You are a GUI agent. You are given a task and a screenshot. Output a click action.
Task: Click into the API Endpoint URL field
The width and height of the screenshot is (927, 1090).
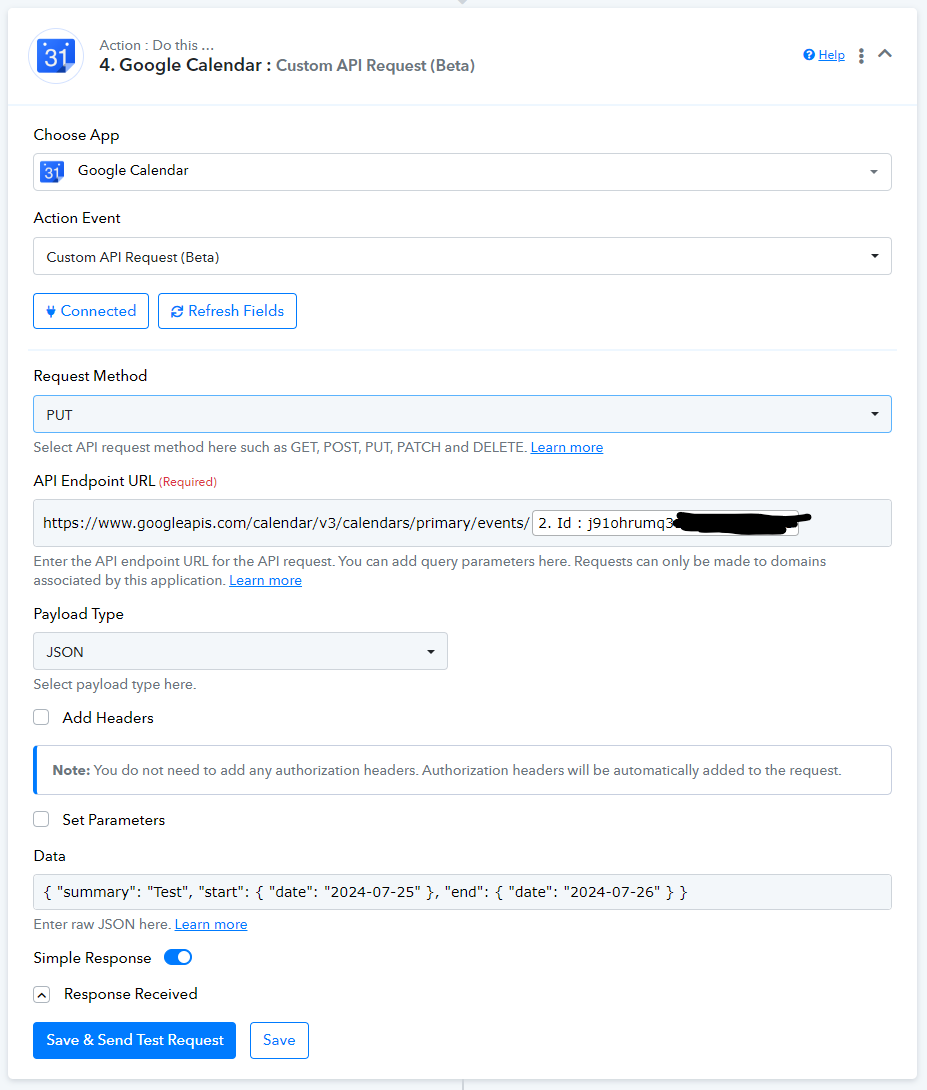462,523
